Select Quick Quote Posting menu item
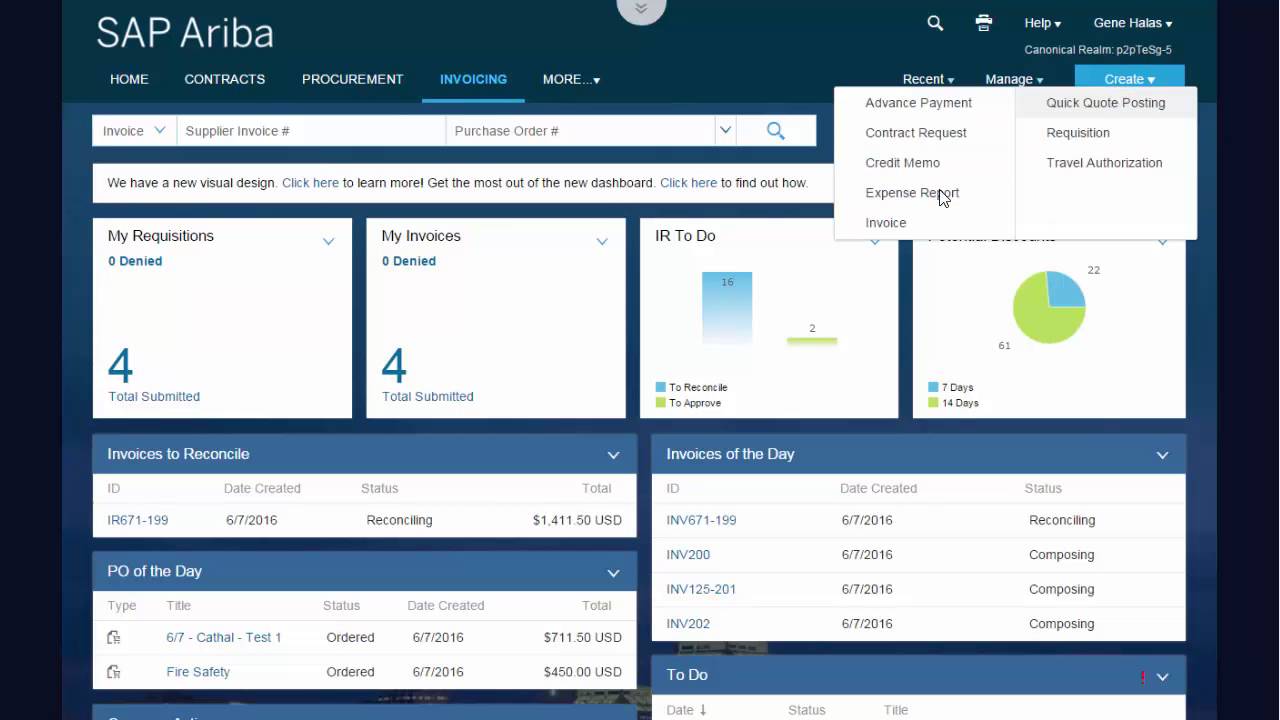 coord(1106,103)
